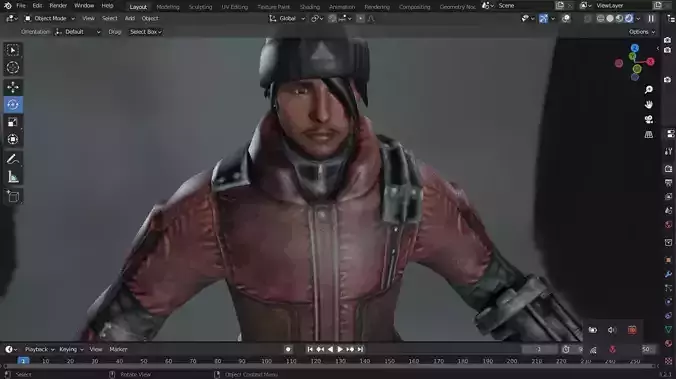Open the Blender logo menu

[7, 6]
